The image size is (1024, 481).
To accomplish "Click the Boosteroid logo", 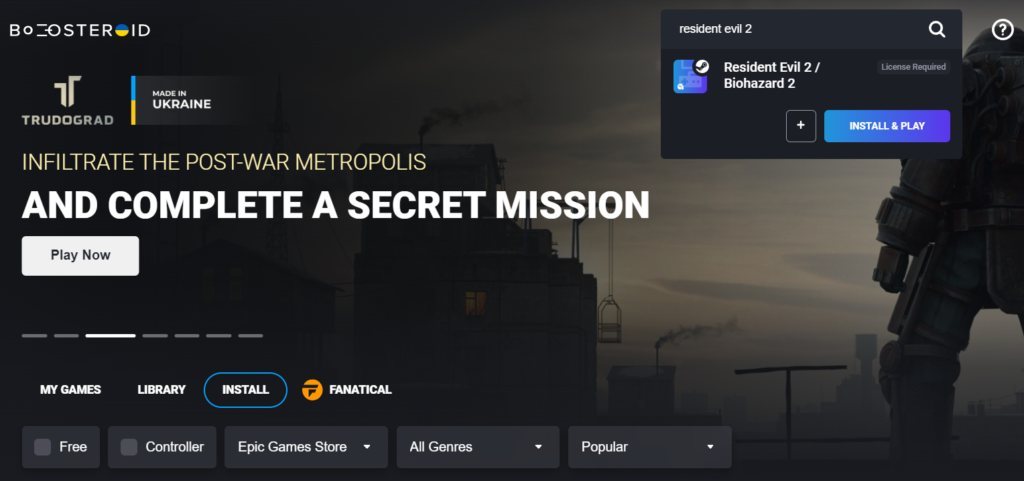I will pyautogui.click(x=80, y=30).
